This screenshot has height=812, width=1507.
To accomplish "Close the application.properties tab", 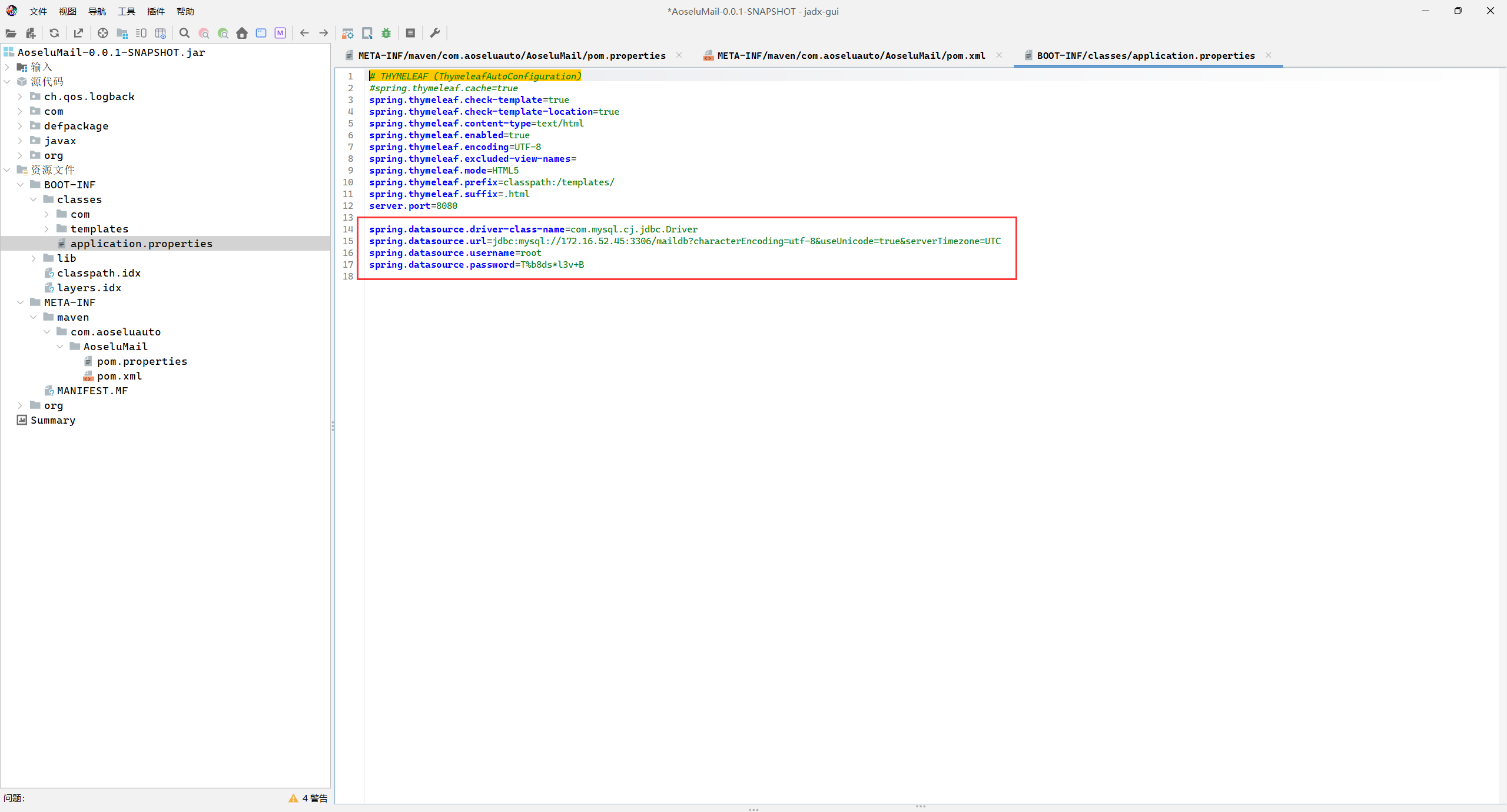I will [1269, 55].
